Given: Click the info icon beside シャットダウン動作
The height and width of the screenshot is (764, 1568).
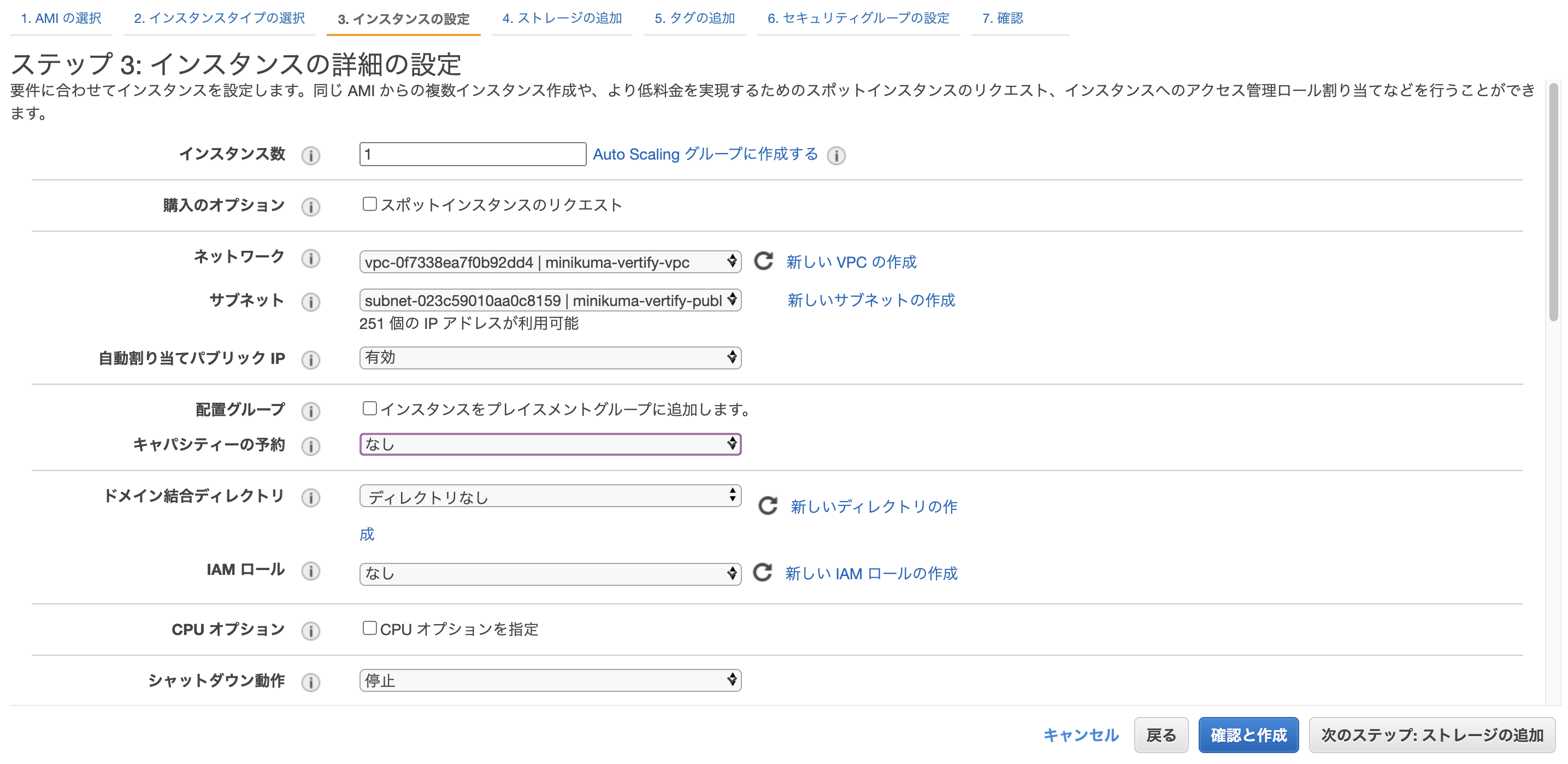Looking at the screenshot, I should [x=310, y=683].
